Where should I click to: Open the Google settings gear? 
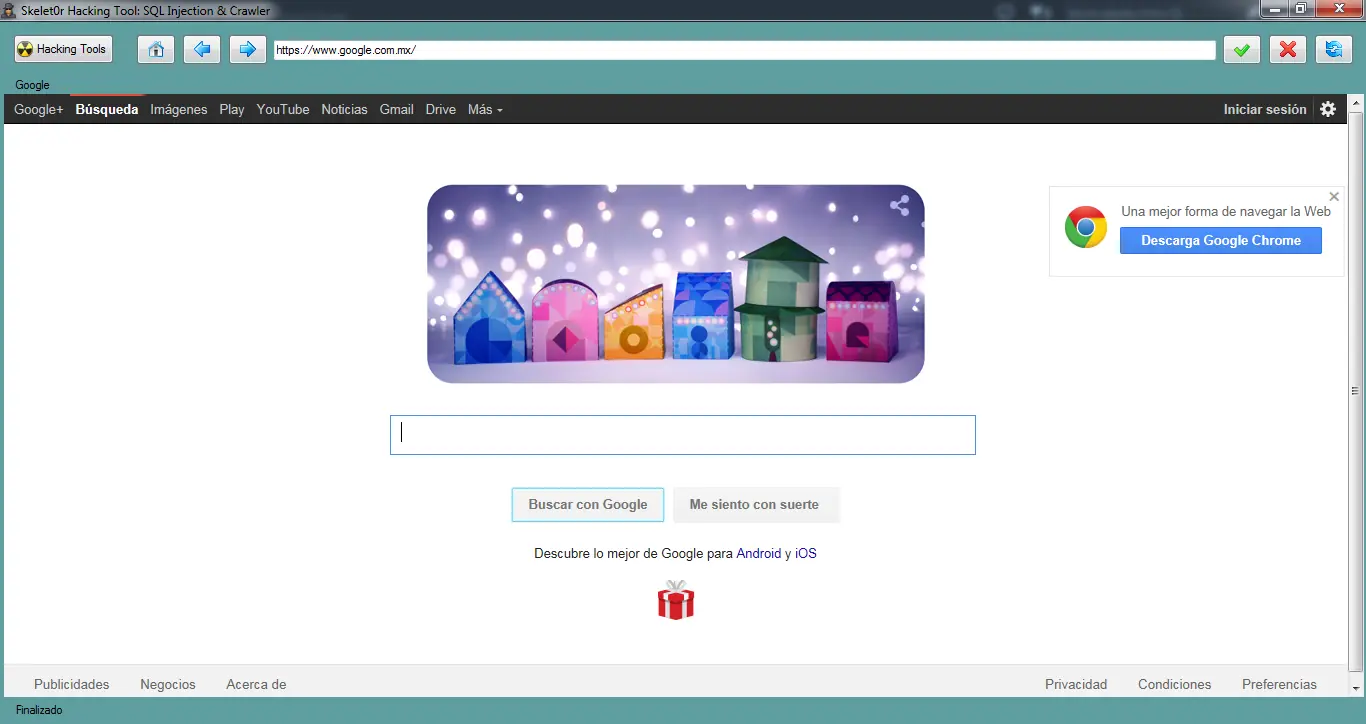point(1328,109)
